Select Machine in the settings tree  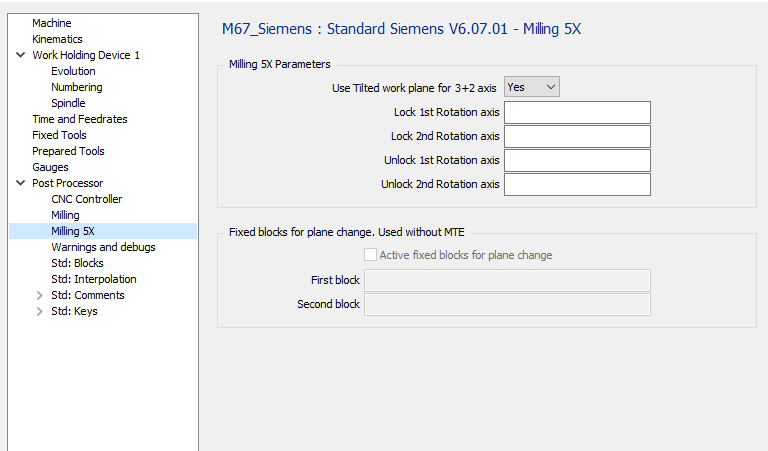(x=52, y=23)
